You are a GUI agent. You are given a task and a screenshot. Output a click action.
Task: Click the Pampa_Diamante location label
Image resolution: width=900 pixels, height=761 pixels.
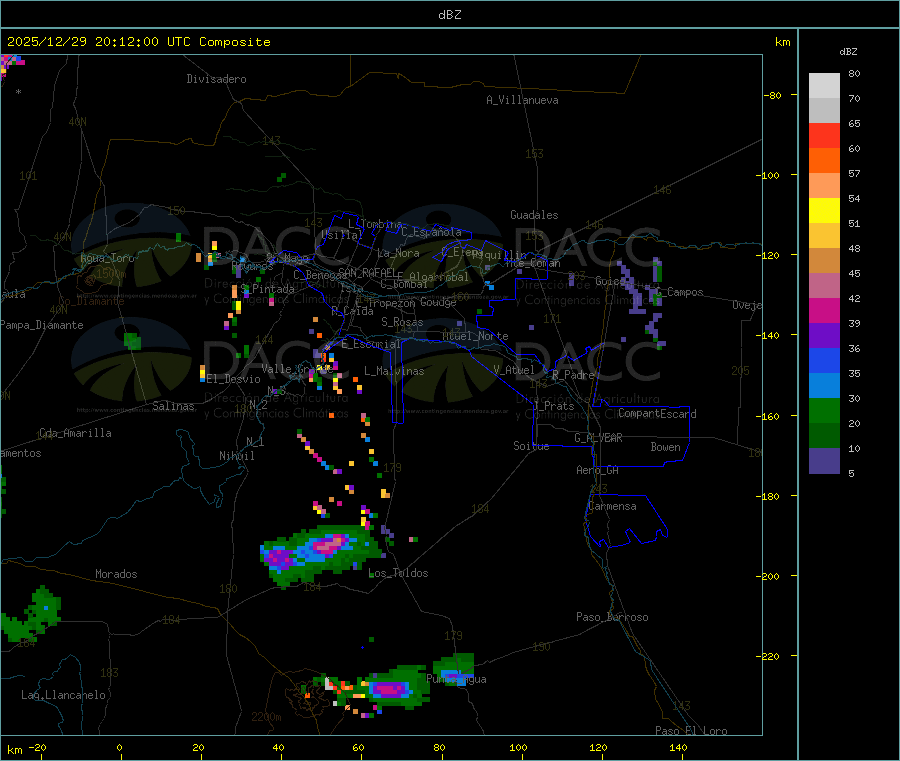coord(42,325)
